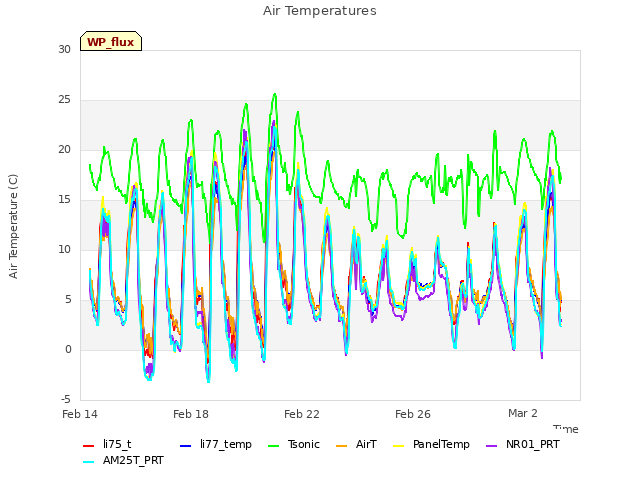Screen dimensions: 640x480
Task: Click the Feb 14 x-axis tick label
Action: coord(80,414)
